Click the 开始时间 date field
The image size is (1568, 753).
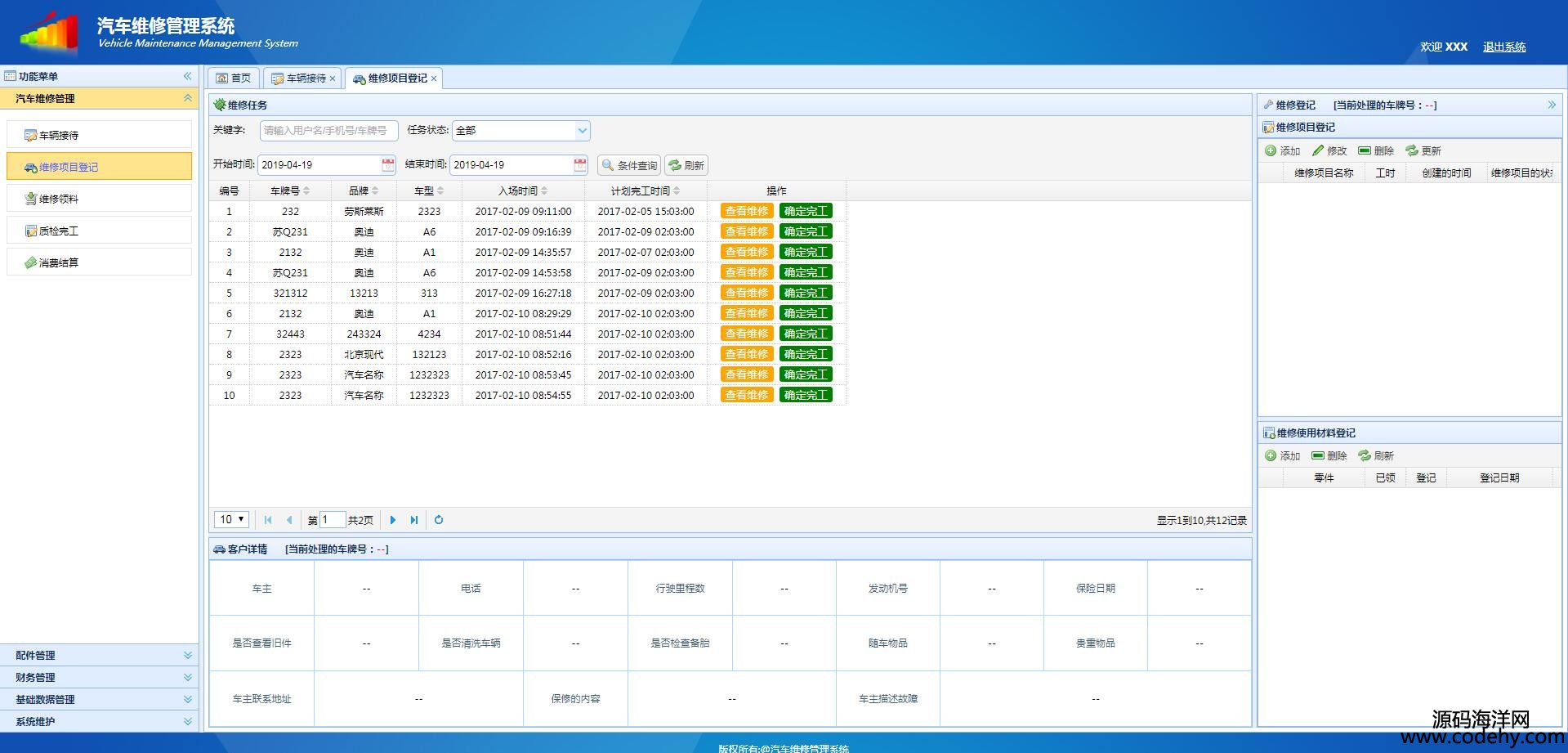(319, 165)
